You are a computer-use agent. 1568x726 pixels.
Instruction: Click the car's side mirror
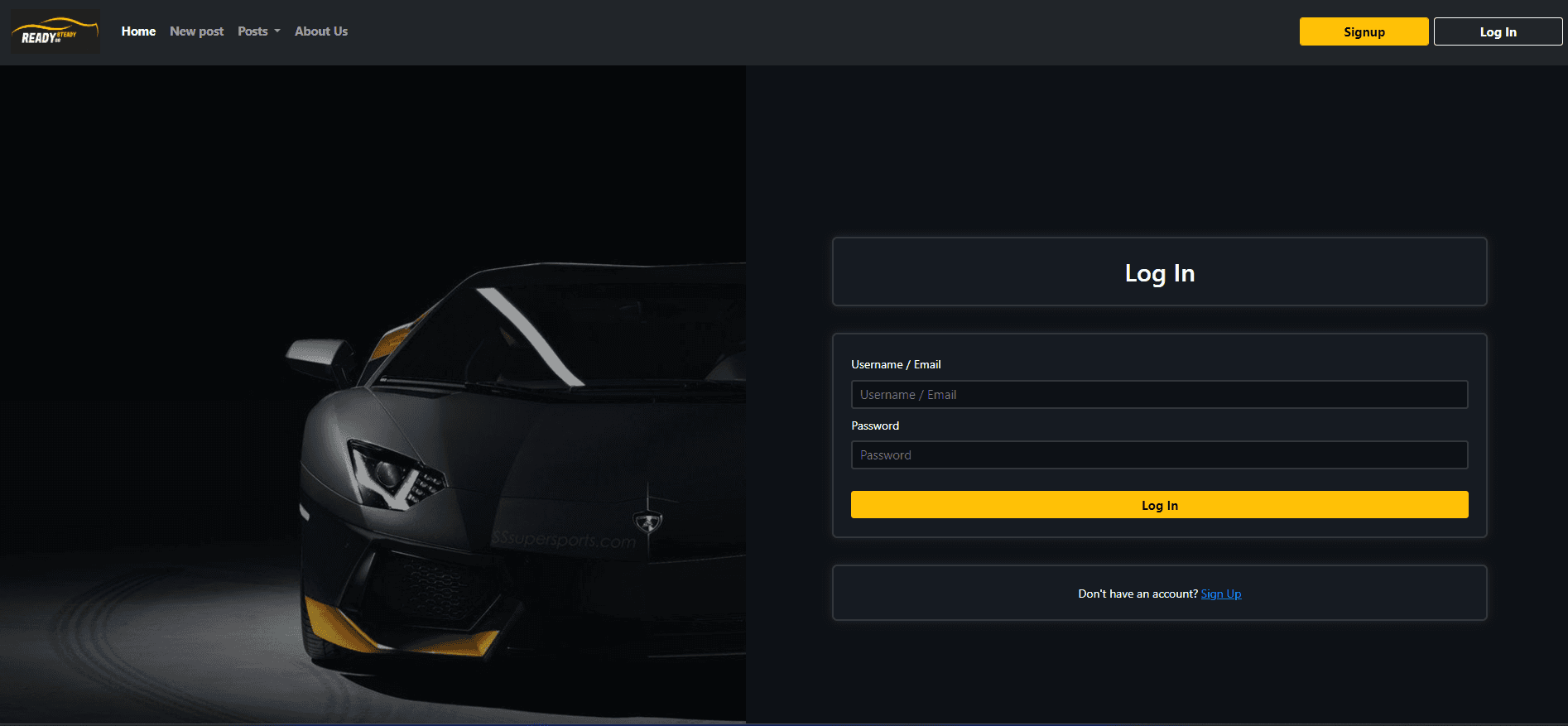(x=319, y=356)
